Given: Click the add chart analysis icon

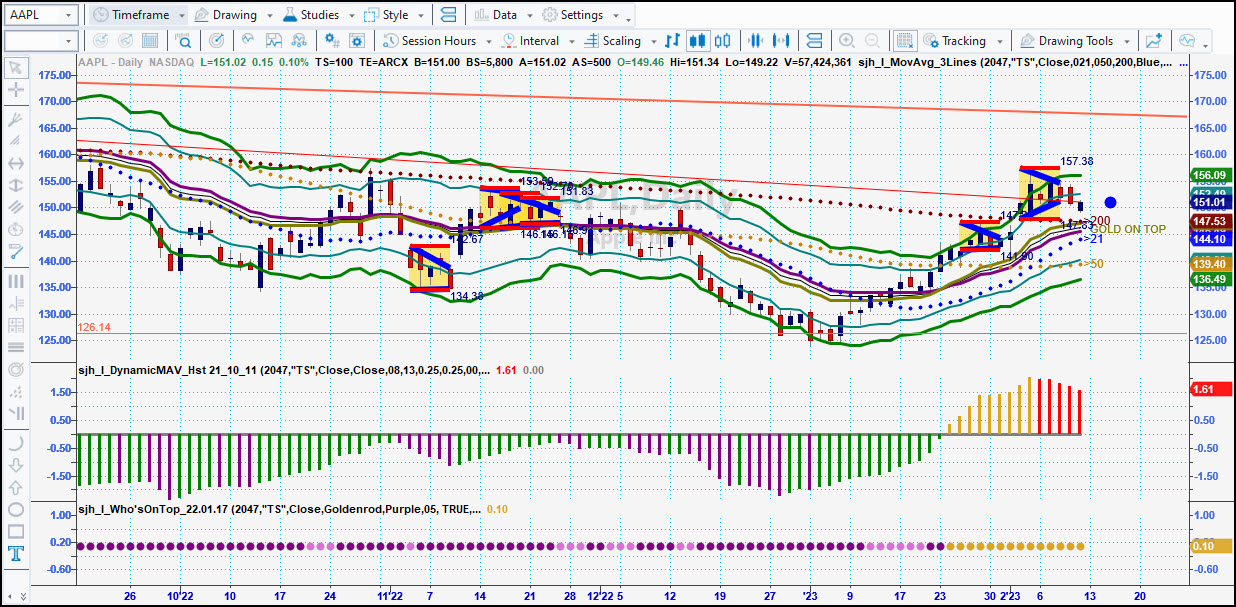Looking at the screenshot, I should (1154, 41).
